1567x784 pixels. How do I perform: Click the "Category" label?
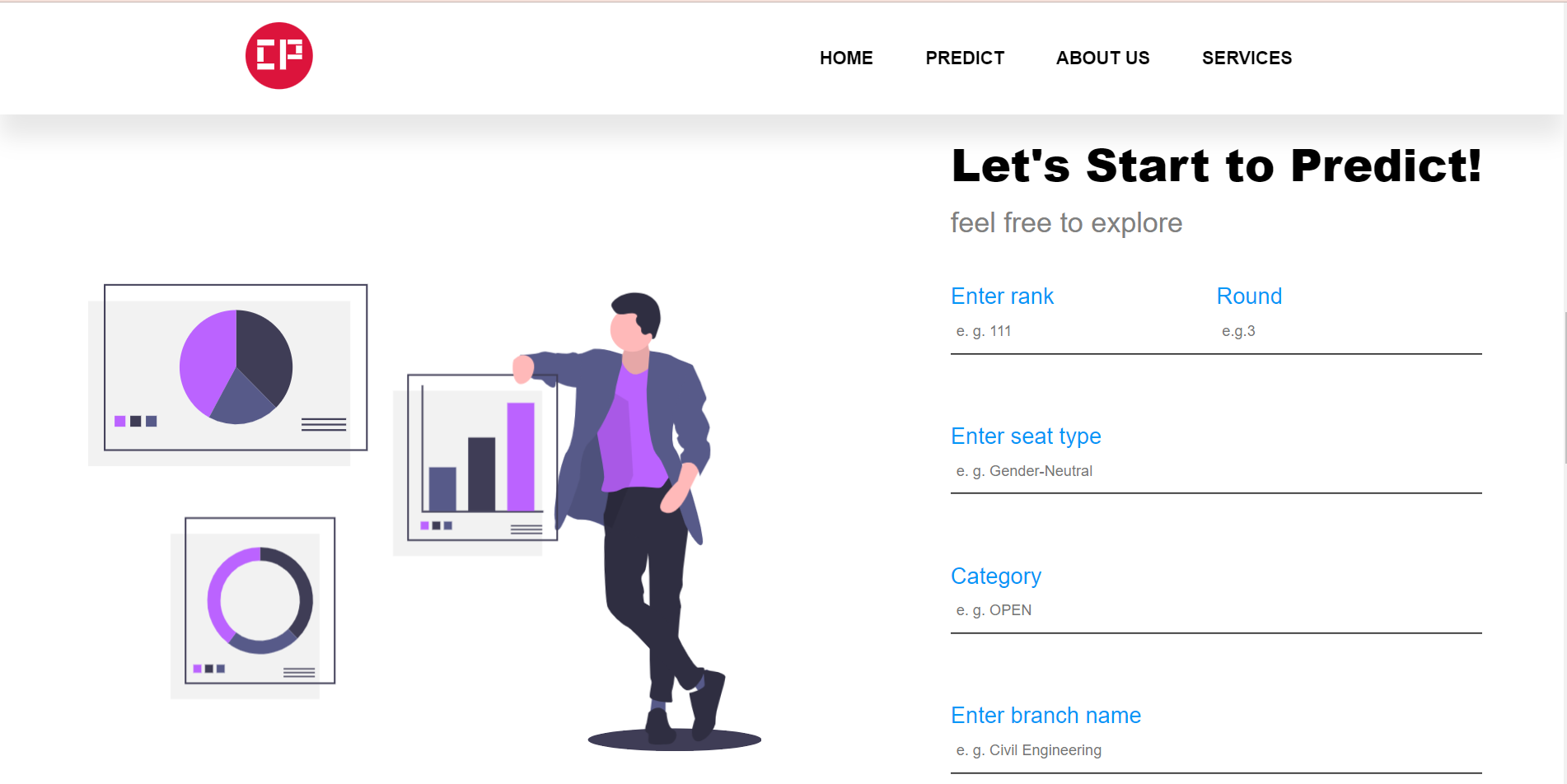996,576
